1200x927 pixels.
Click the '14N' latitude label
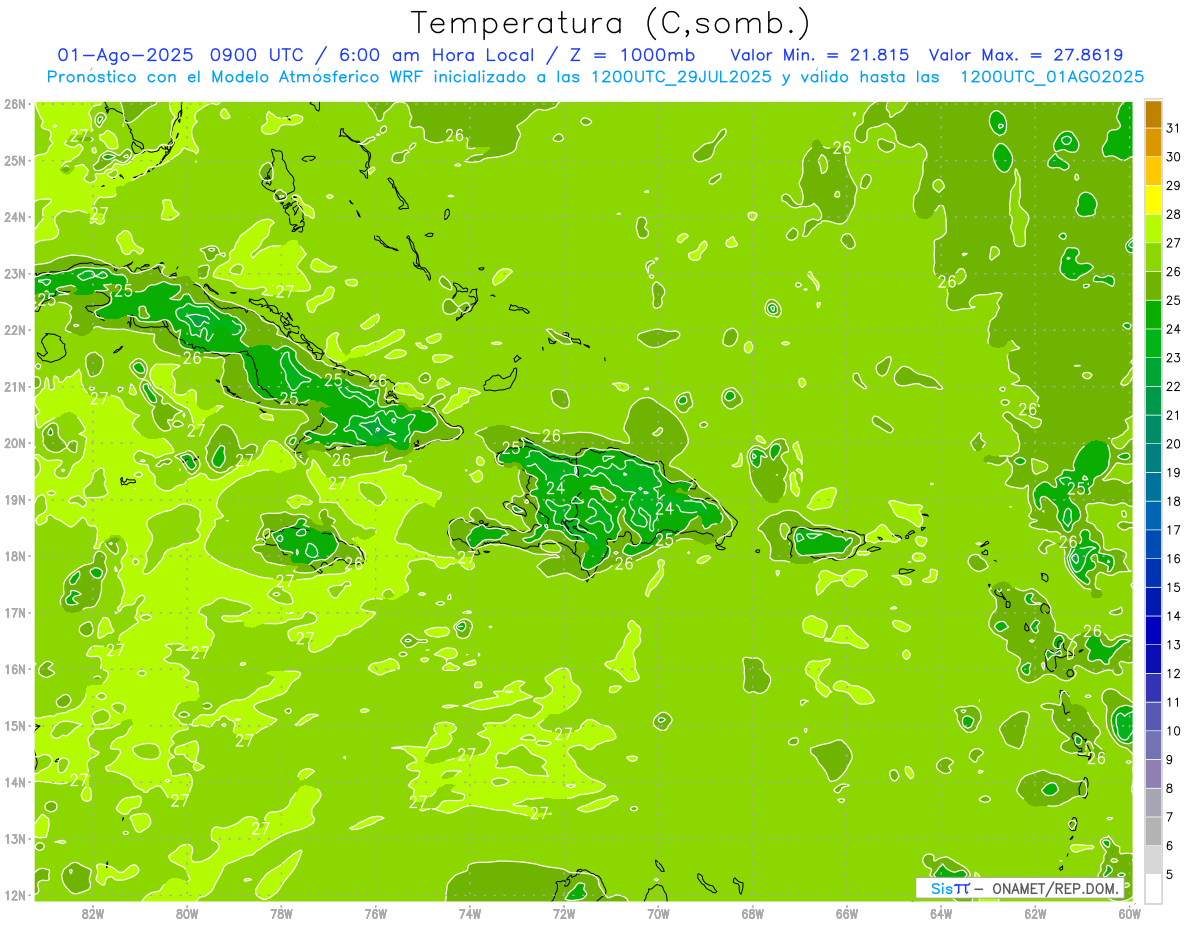tap(14, 782)
